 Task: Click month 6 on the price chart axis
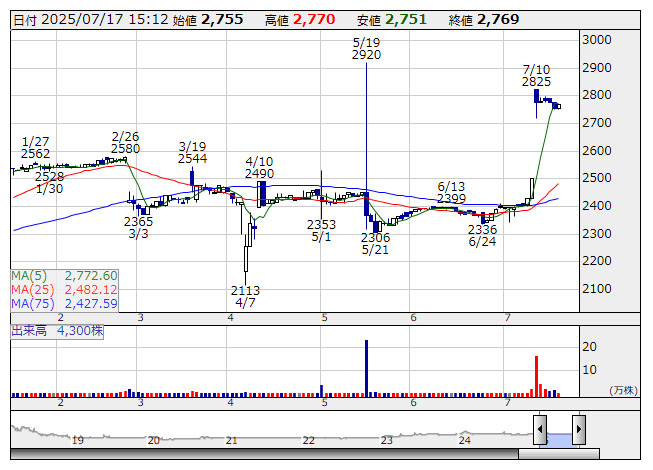413,318
